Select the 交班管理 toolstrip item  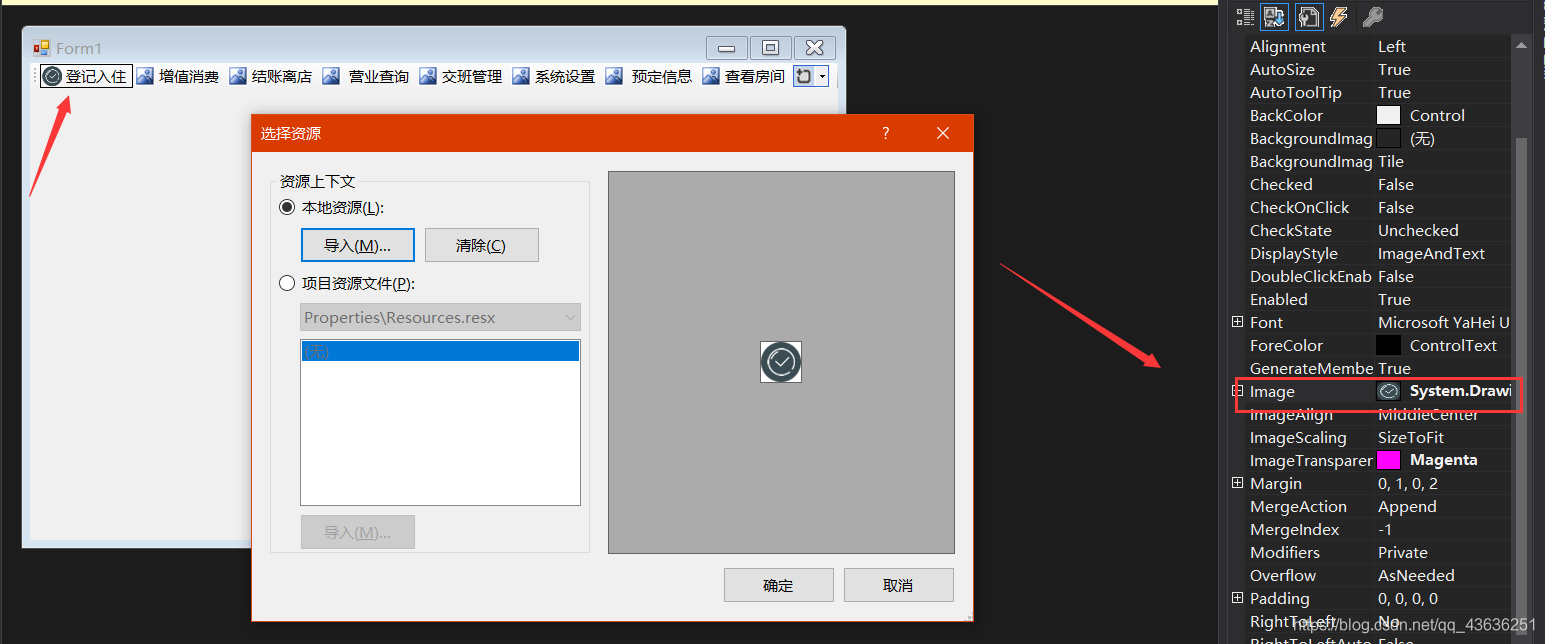(461, 76)
